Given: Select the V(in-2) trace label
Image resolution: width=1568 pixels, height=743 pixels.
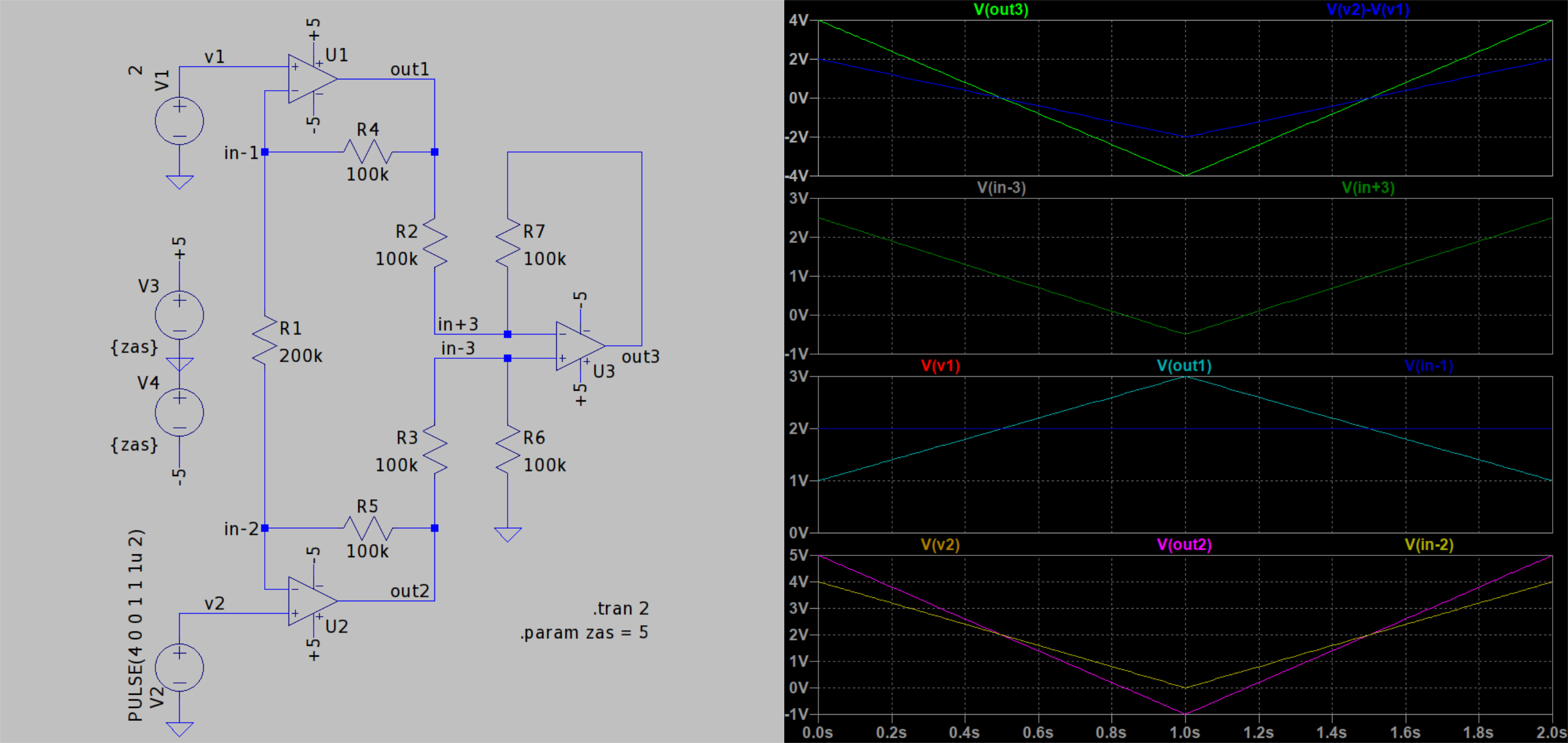Looking at the screenshot, I should 1428,544.
